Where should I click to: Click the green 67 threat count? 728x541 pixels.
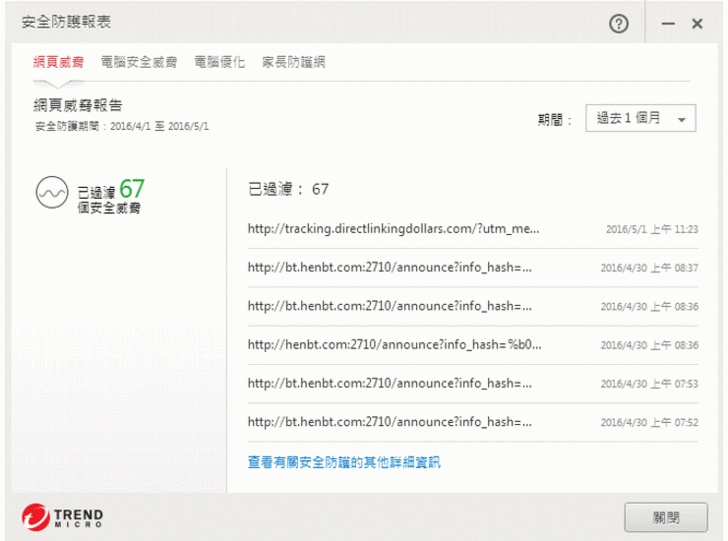(x=133, y=187)
